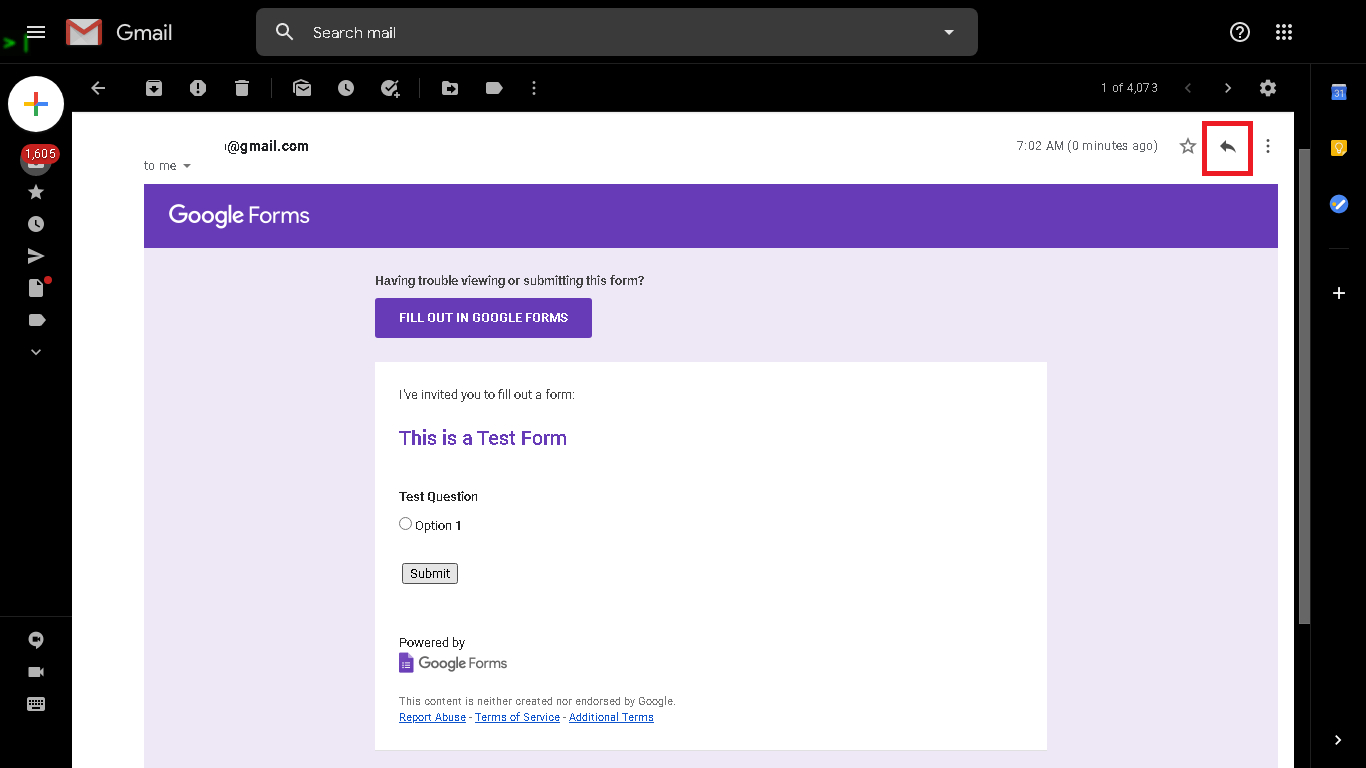This screenshot has height=768, width=1366.
Task: Open Sent mail in the sidebar
Action: pos(36,256)
